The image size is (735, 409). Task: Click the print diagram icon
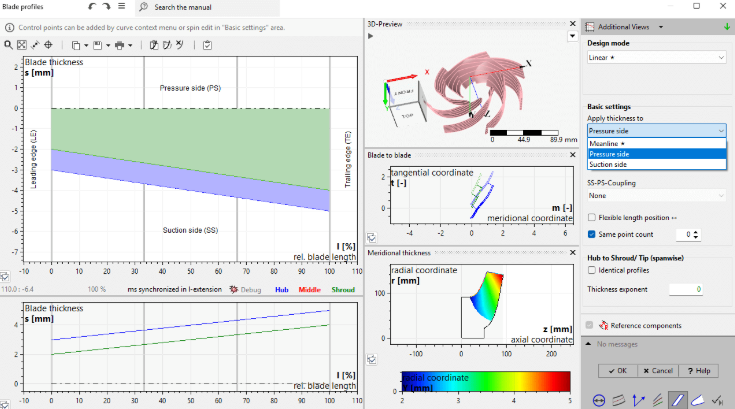pos(120,45)
